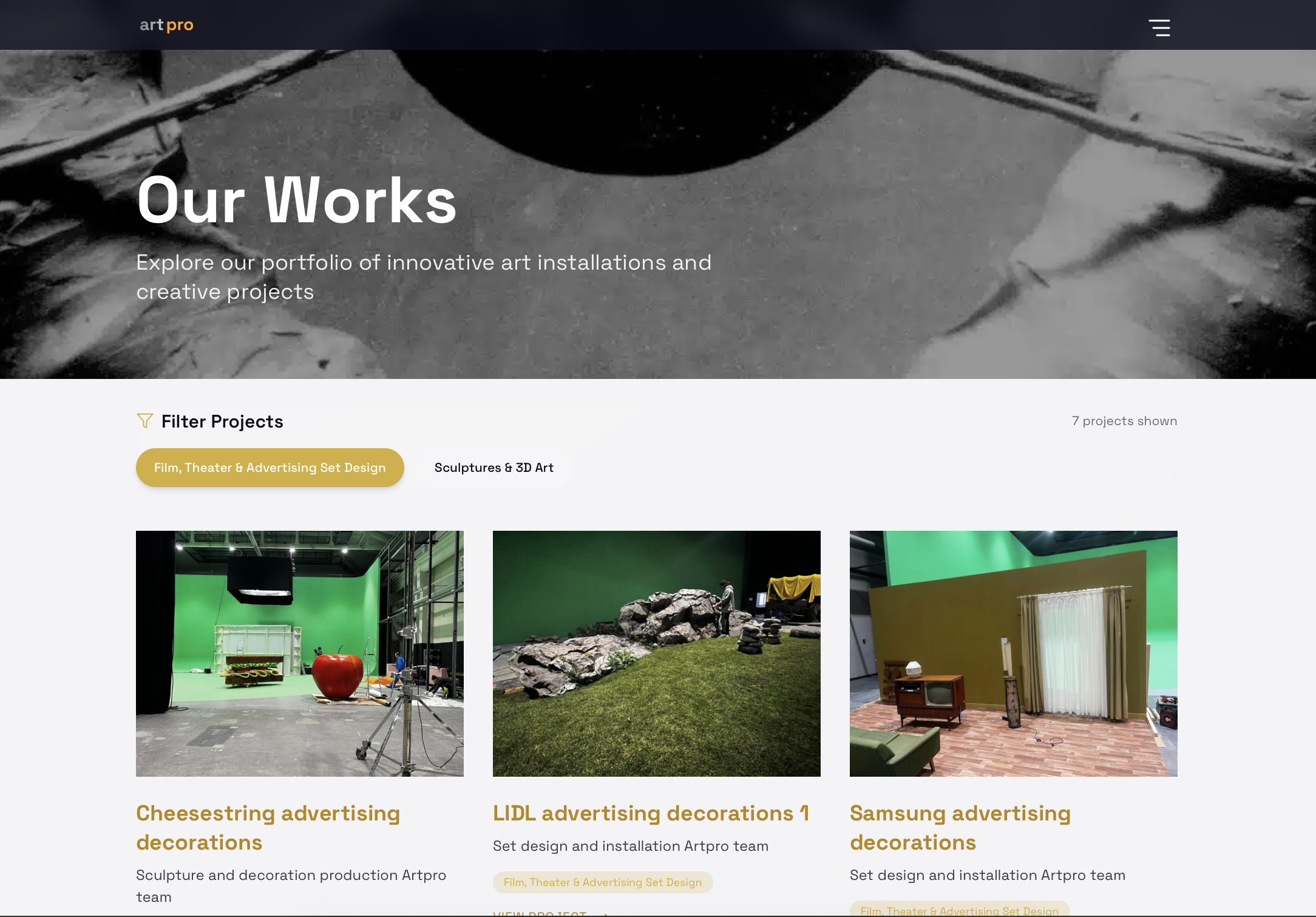Click 'Set design and installation' text under LIDL
The image size is (1316, 917).
tap(631, 846)
